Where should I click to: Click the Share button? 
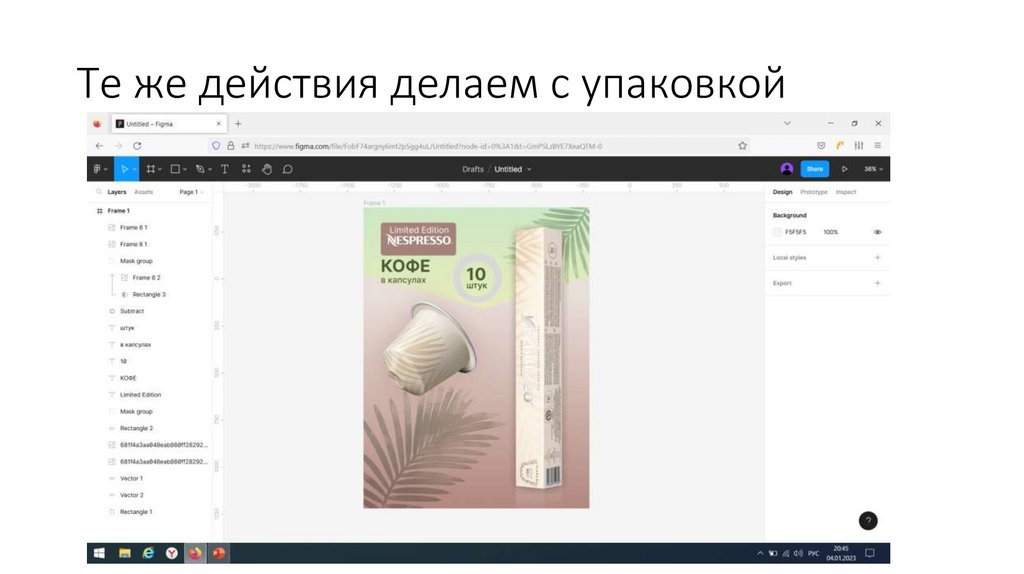tap(814, 168)
